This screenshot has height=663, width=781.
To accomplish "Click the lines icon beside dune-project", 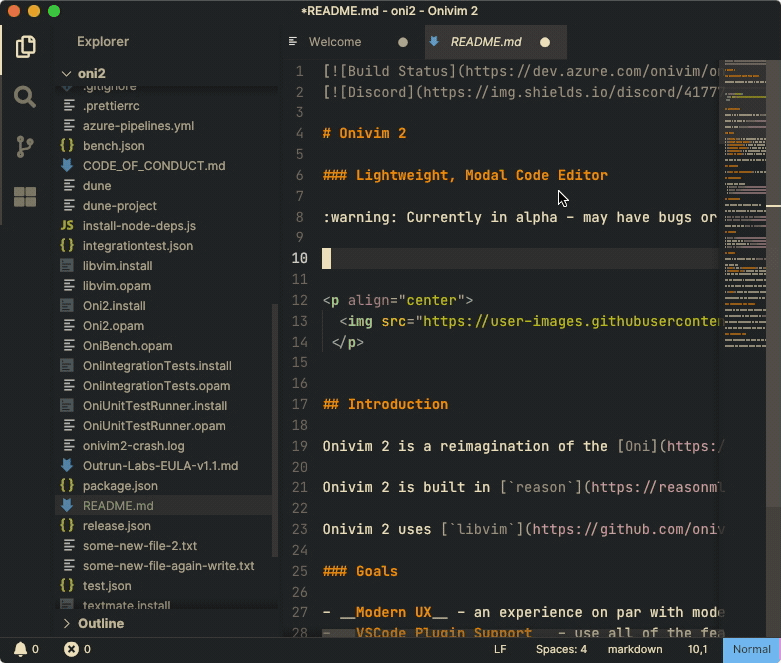I will pyautogui.click(x=69, y=206).
